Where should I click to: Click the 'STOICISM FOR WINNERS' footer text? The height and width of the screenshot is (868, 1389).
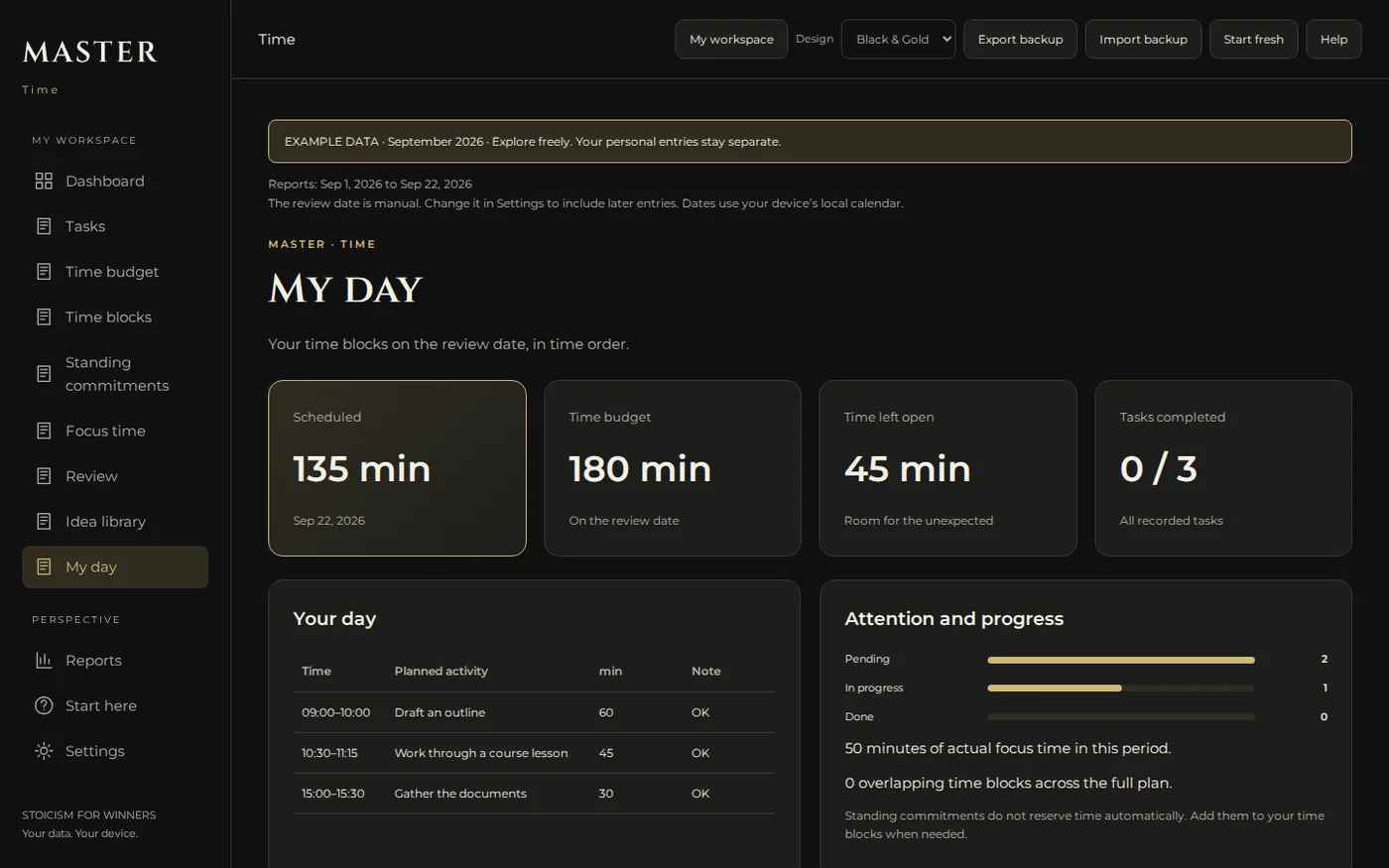pos(89,815)
